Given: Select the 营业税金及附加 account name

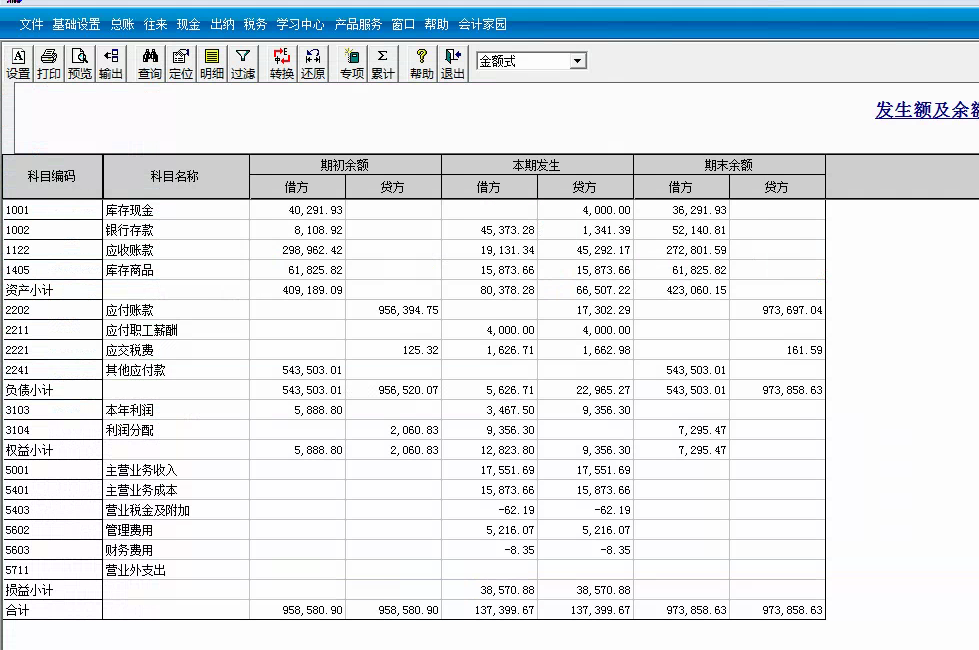Looking at the screenshot, I should [x=148, y=510].
